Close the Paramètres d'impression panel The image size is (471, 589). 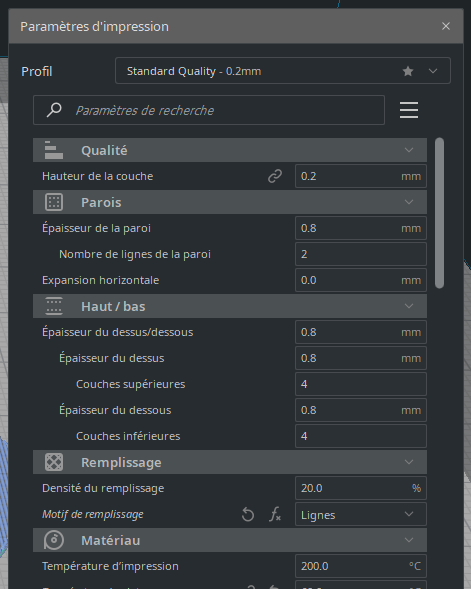(x=446, y=26)
